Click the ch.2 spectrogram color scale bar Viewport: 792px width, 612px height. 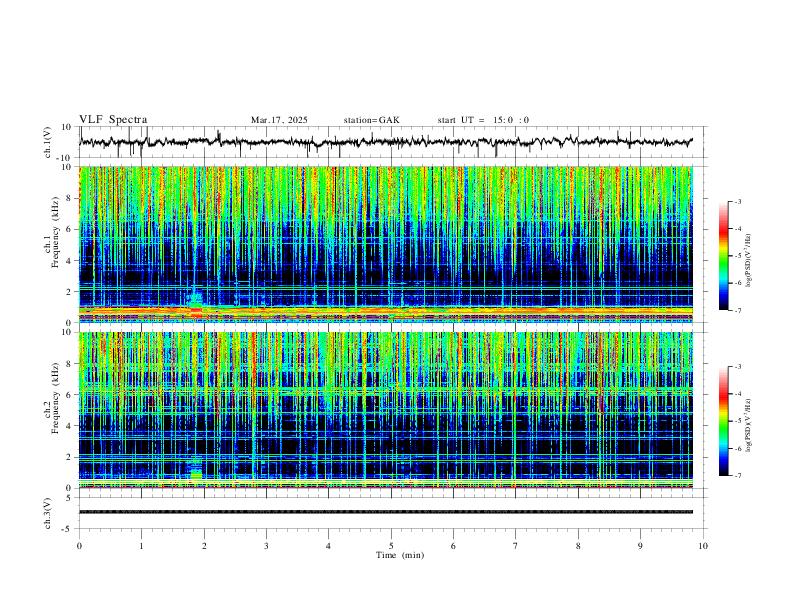723,421
